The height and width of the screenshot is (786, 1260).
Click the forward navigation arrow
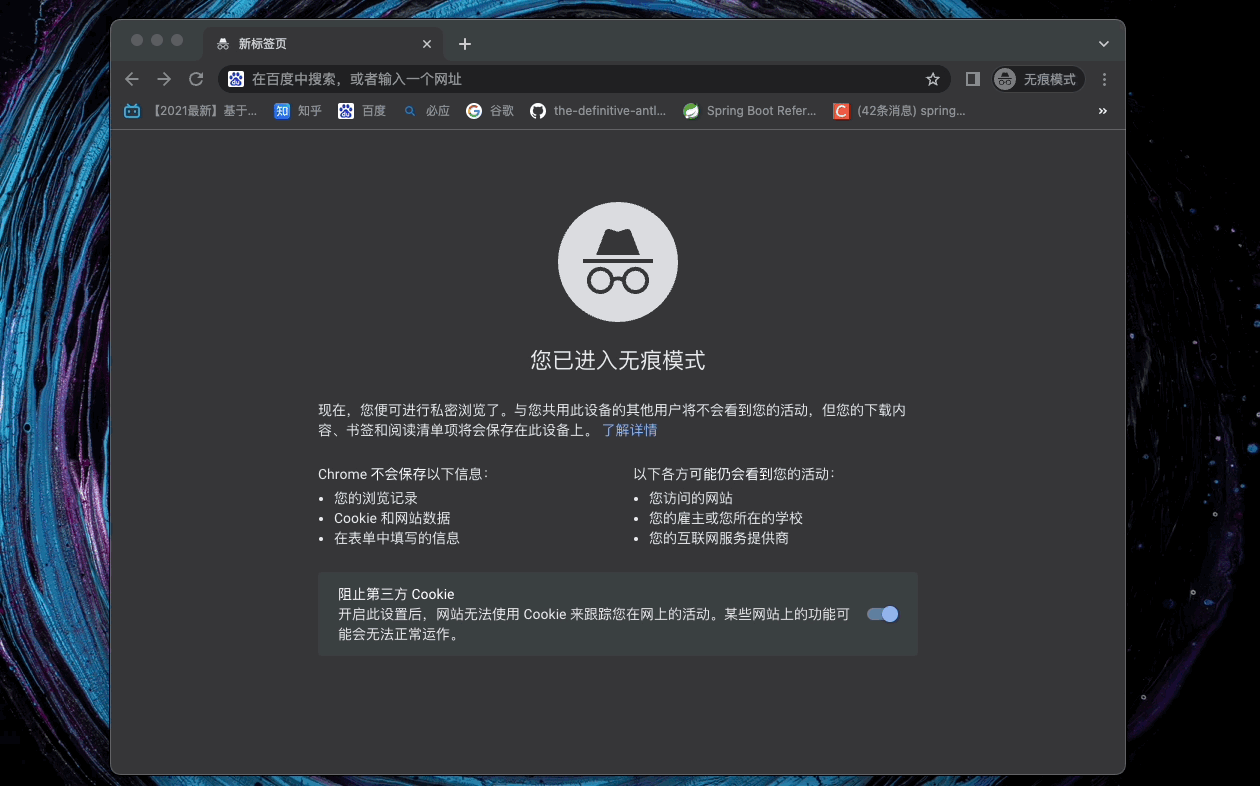point(164,79)
